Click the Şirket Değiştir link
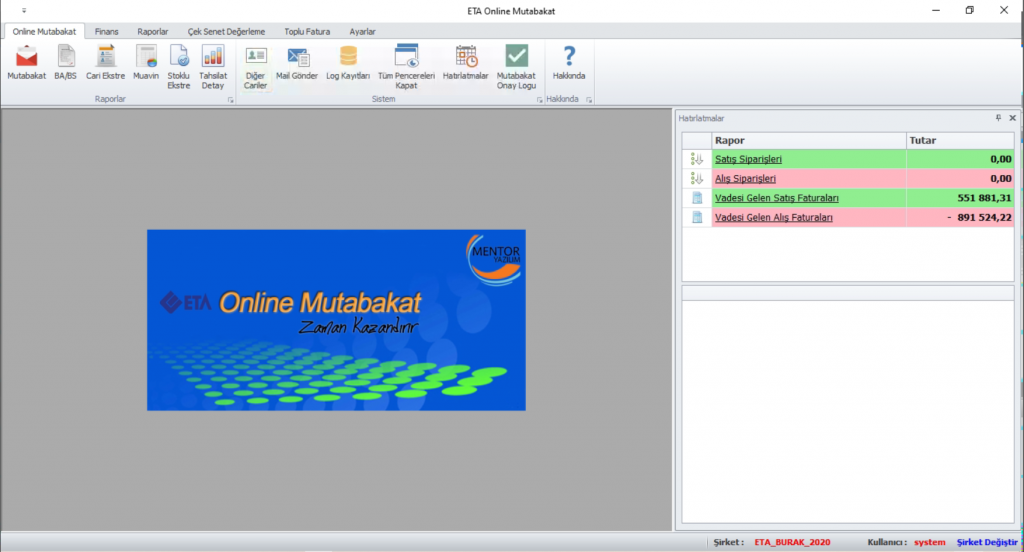Viewport: 1024px width, 552px height. point(987,542)
